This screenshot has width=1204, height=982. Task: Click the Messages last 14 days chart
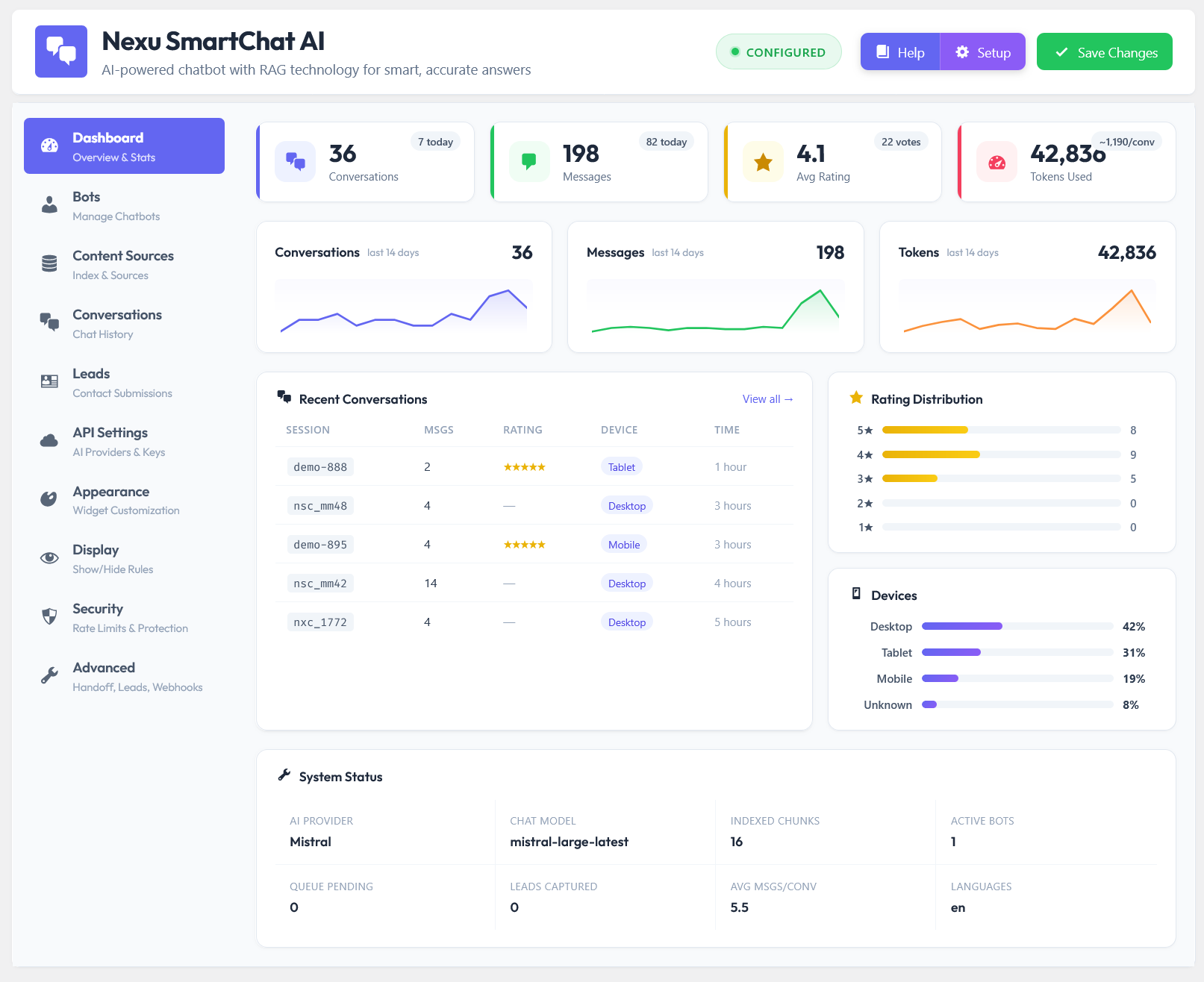pos(716,307)
